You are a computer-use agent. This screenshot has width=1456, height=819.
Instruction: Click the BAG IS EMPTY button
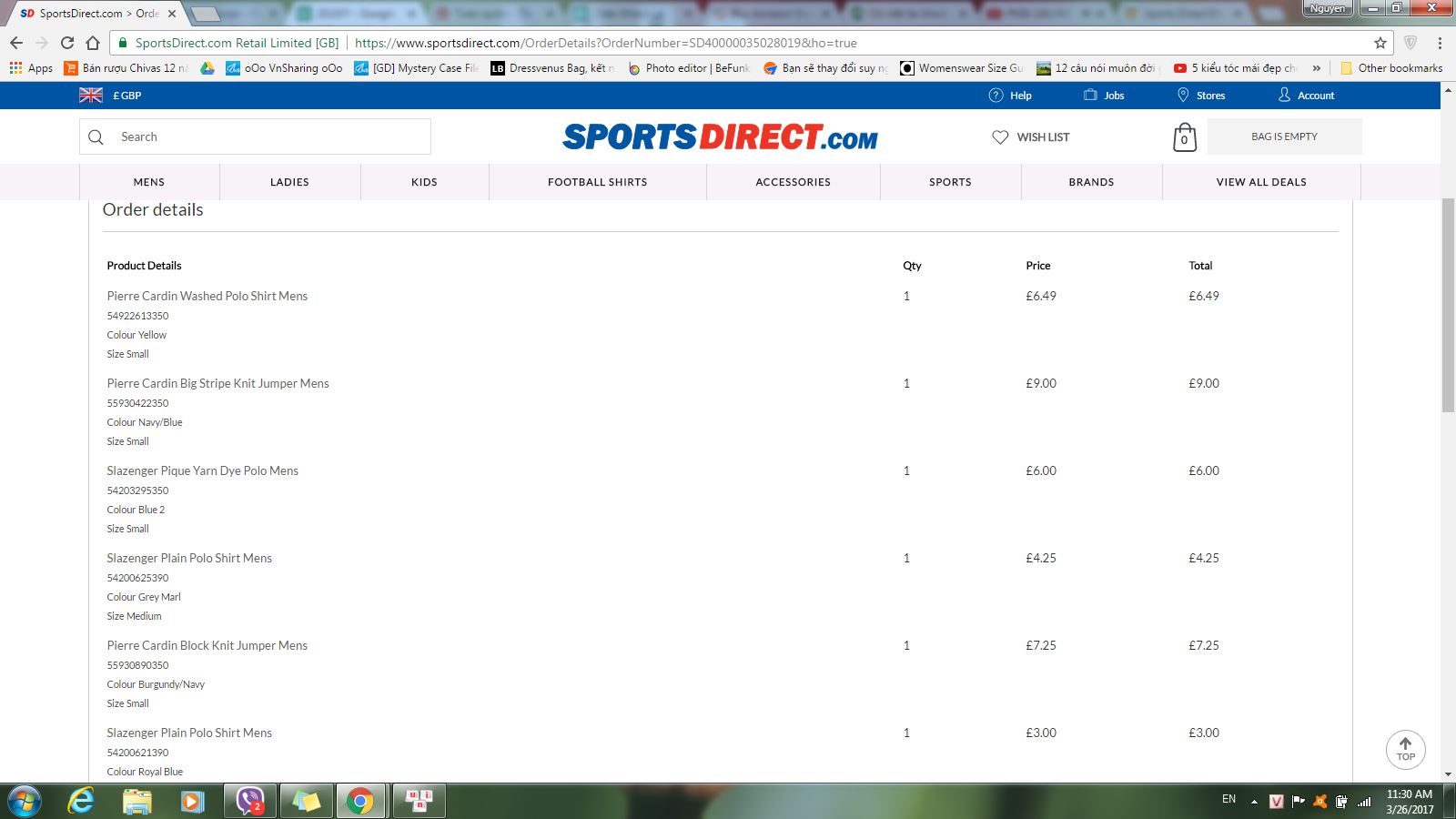tap(1284, 136)
